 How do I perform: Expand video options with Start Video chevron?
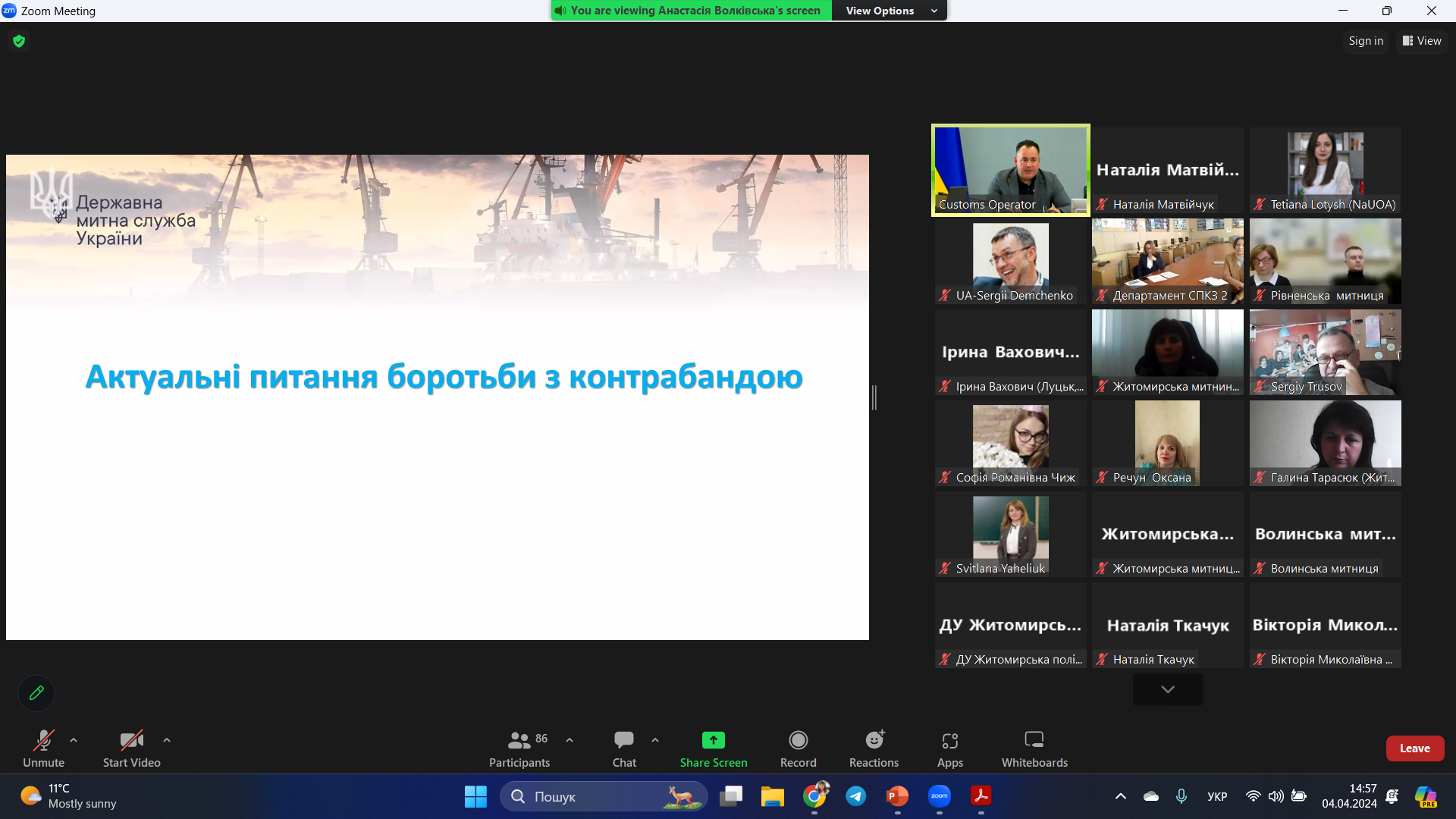tap(166, 740)
